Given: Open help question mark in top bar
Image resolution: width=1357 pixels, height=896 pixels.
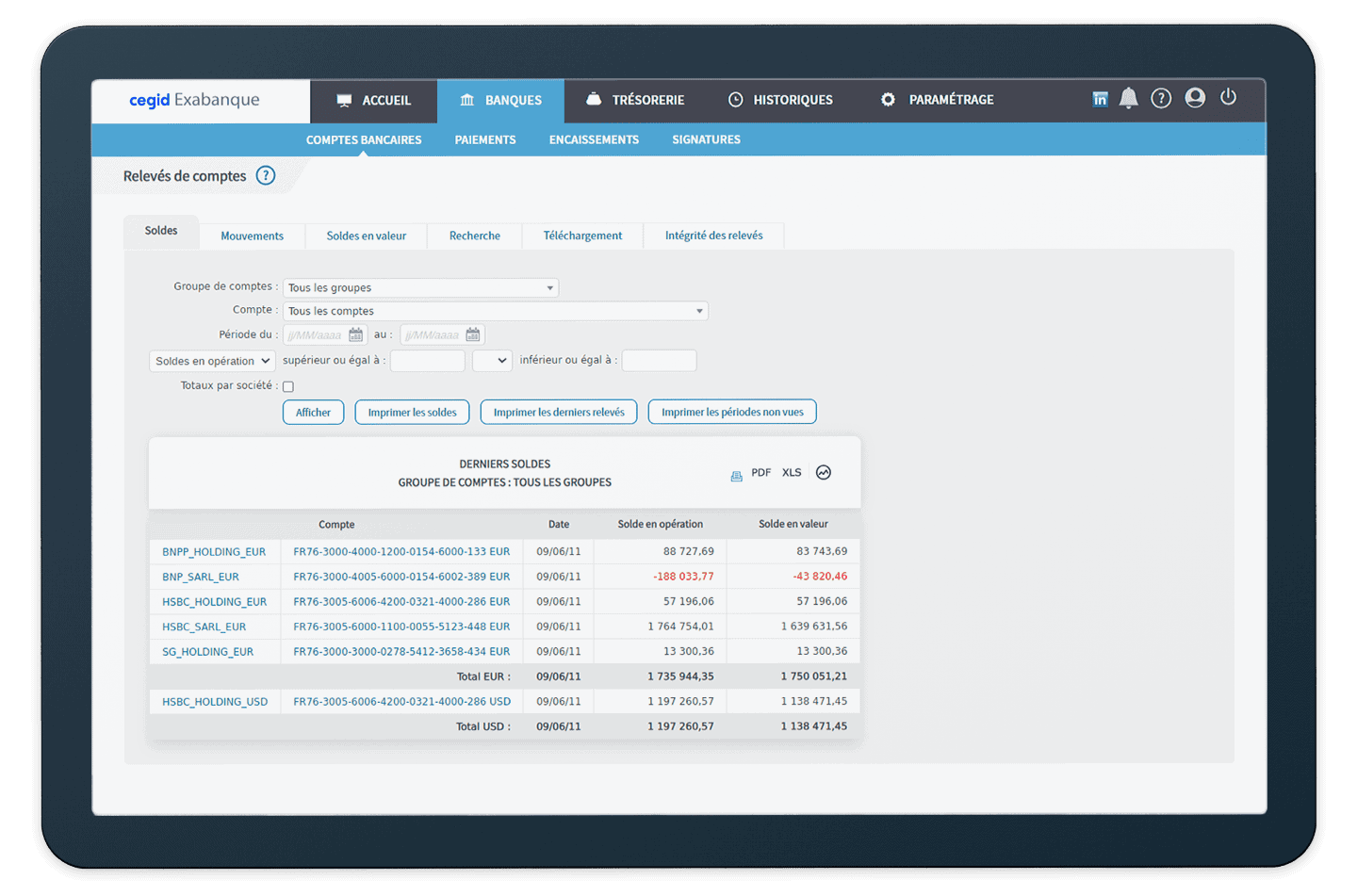Looking at the screenshot, I should click(x=1161, y=99).
